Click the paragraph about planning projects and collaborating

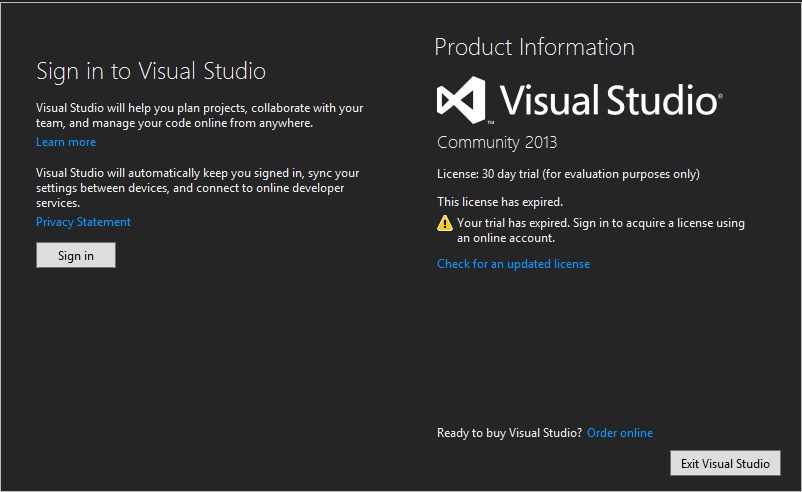[x=199, y=115]
